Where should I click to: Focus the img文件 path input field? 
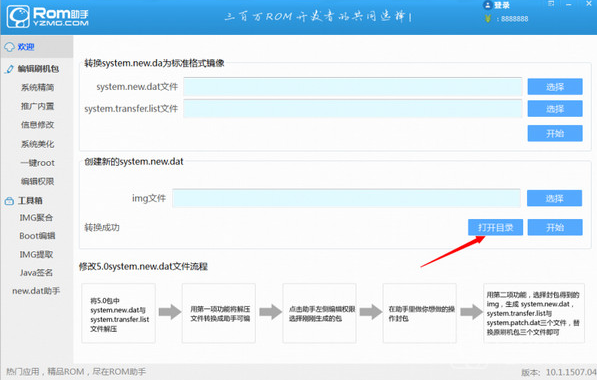pyautogui.click(x=346, y=198)
